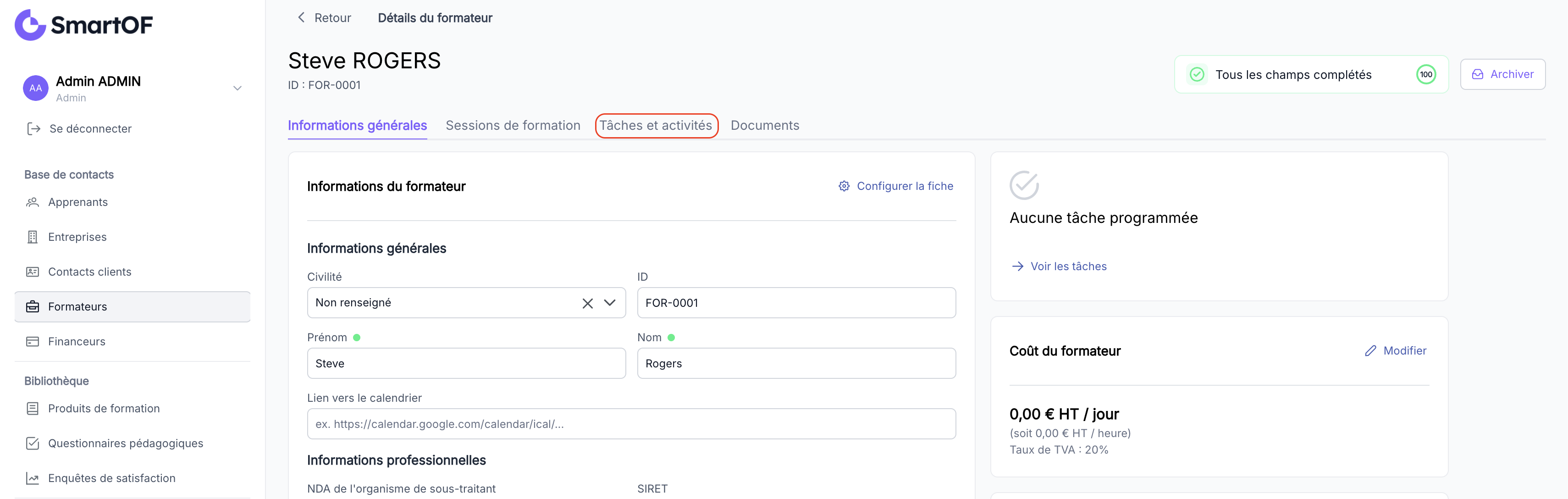Expand the Civilité dropdown arrow

pyautogui.click(x=609, y=303)
